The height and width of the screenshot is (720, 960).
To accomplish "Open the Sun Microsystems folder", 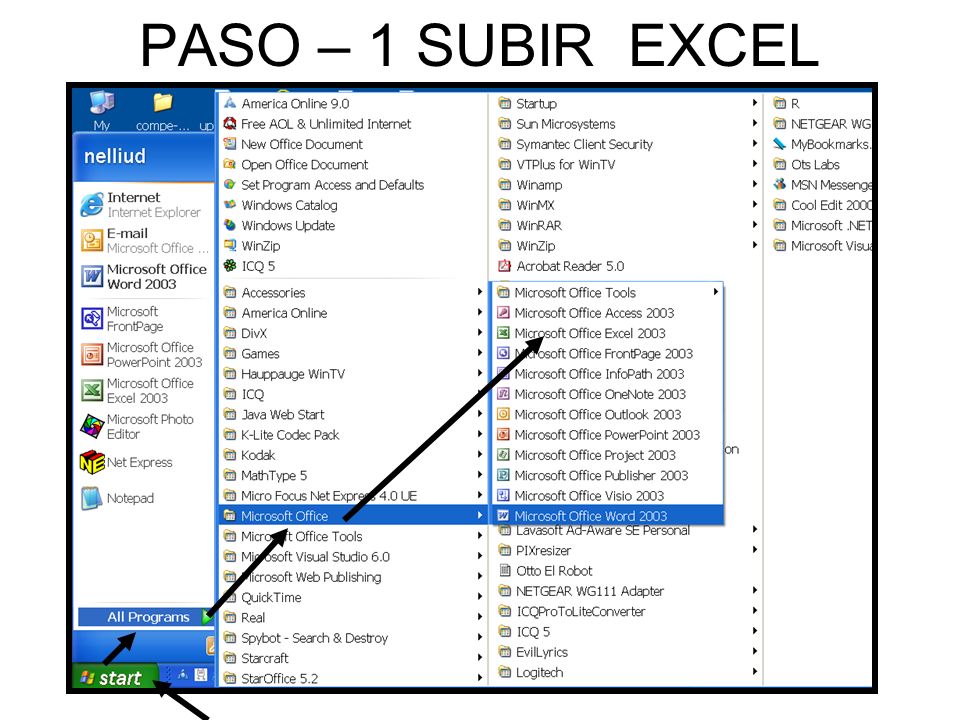I will point(626,124).
